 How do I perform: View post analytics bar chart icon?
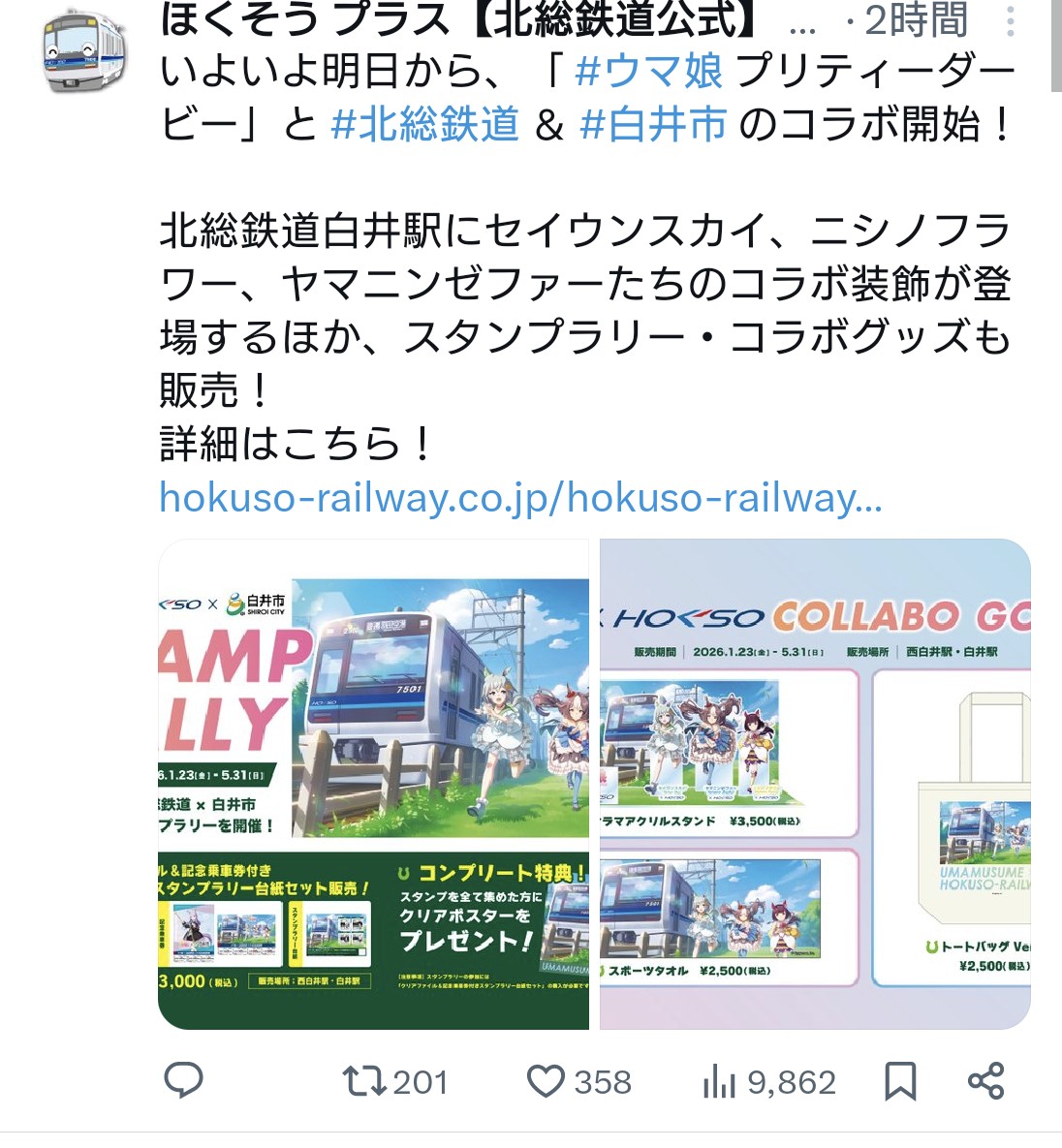tap(719, 1081)
